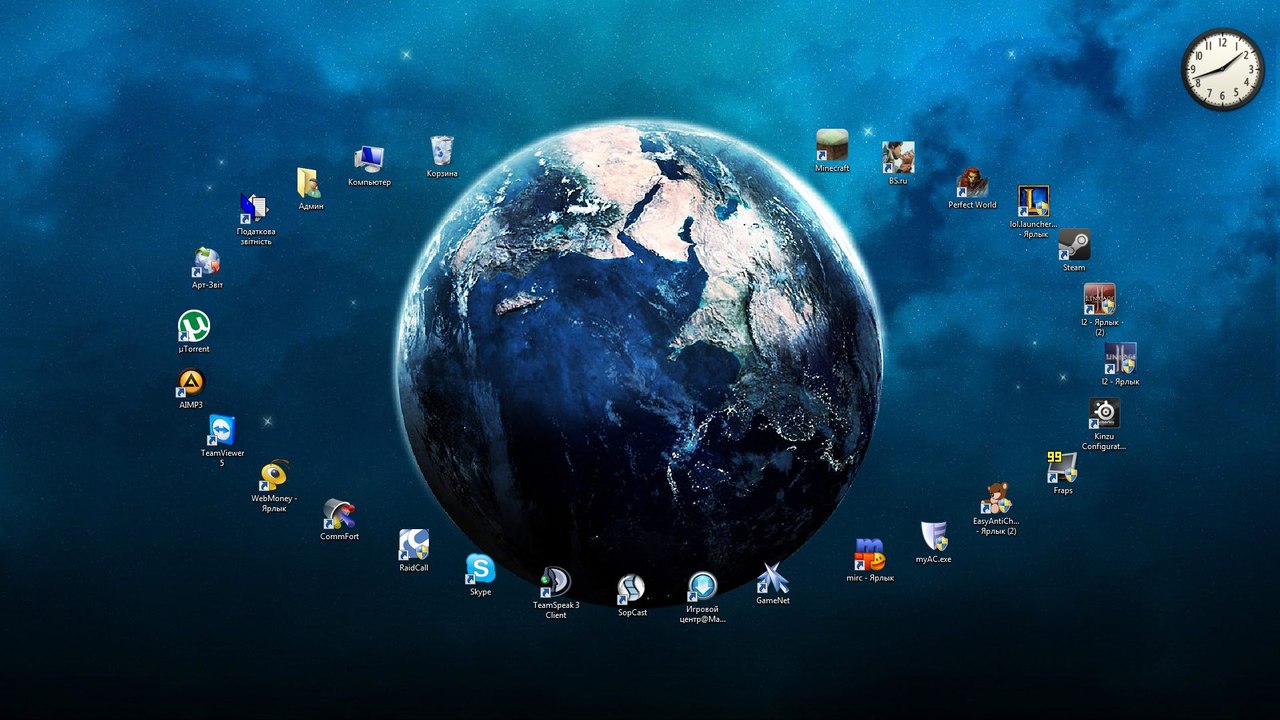Select the myAC.exe shield icon
Image resolution: width=1280 pixels, height=720 pixels.
tap(933, 537)
